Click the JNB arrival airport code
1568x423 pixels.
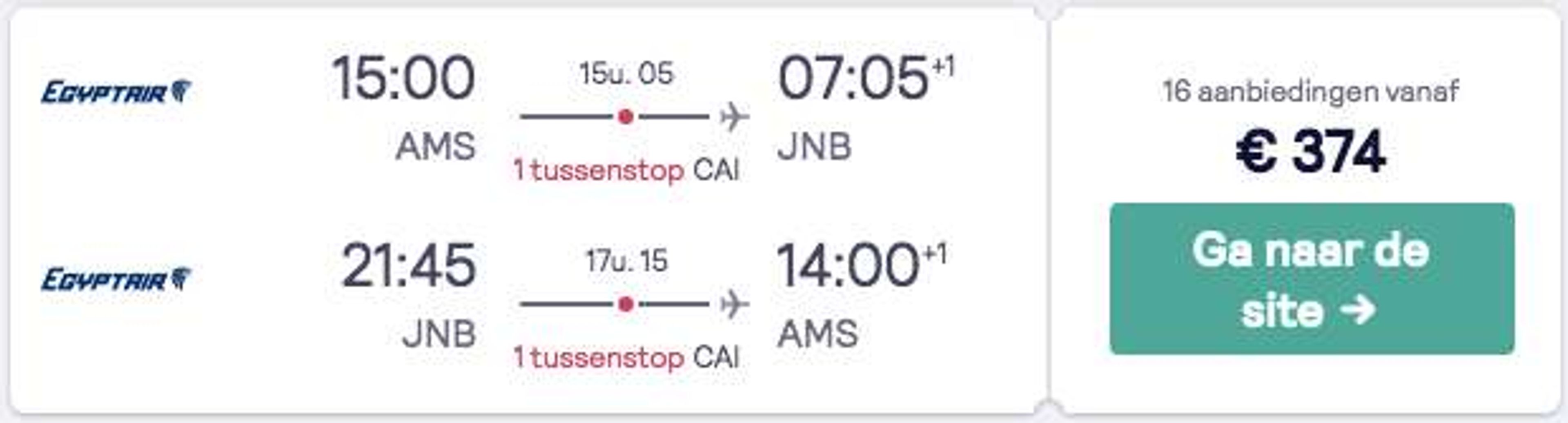click(815, 147)
